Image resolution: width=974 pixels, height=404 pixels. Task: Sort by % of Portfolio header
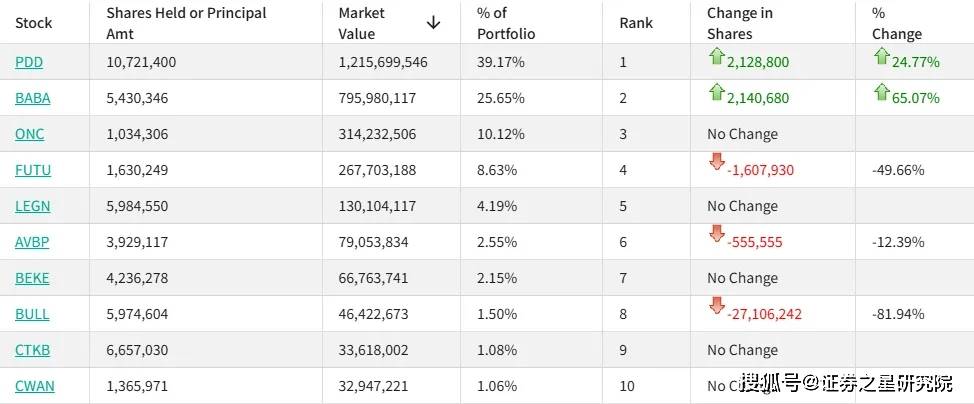coord(506,23)
